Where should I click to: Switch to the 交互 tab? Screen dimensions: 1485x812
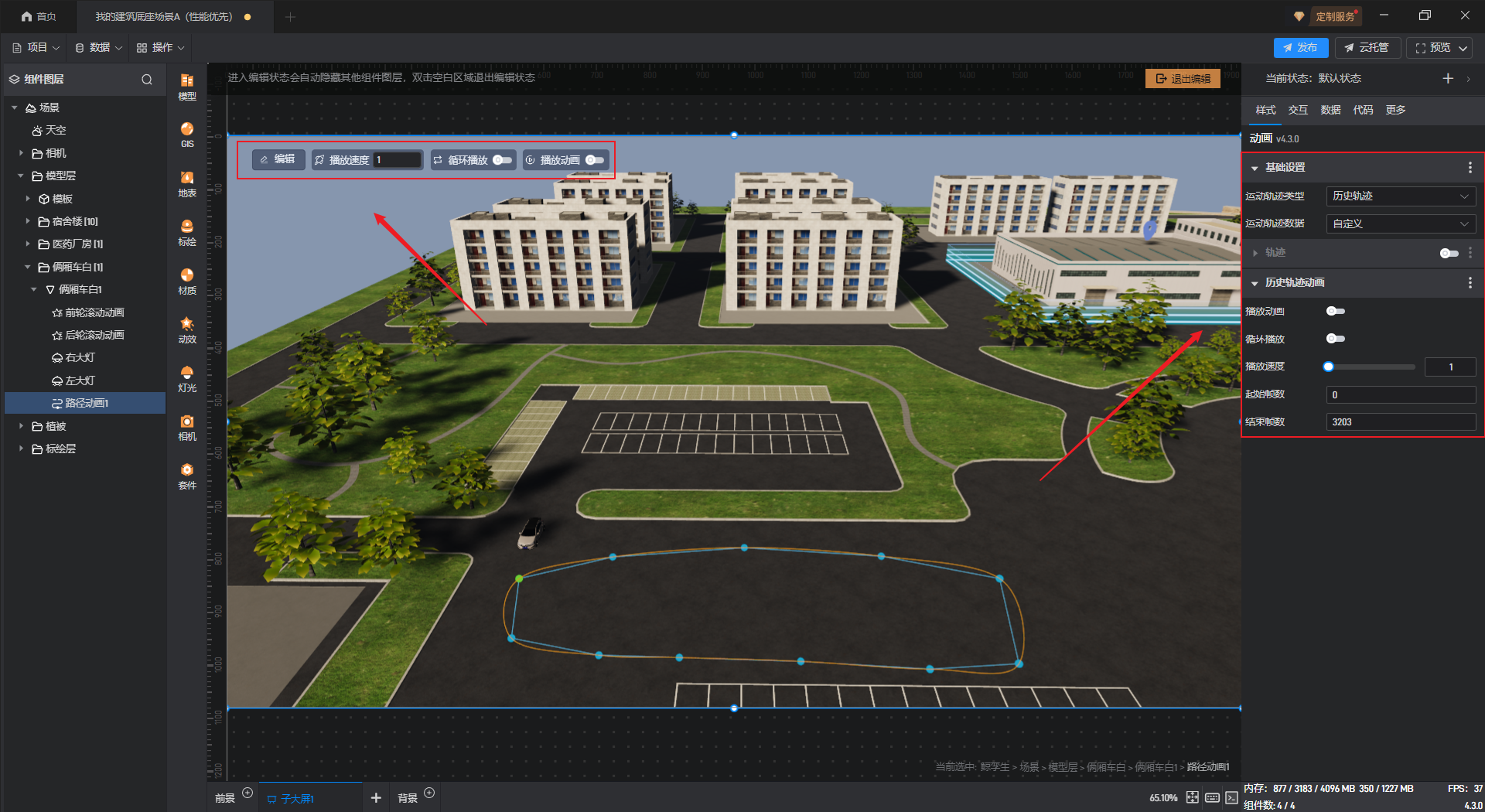coord(1298,110)
